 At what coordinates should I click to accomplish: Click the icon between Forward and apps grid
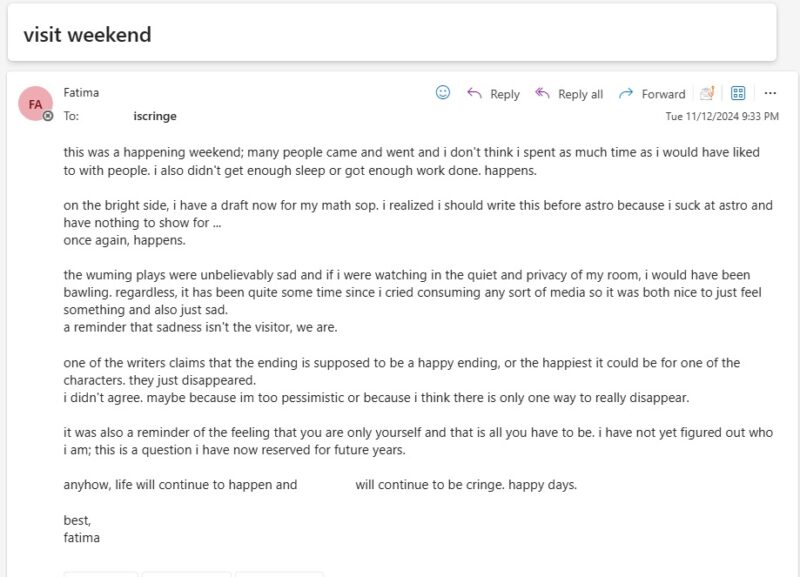click(x=708, y=93)
